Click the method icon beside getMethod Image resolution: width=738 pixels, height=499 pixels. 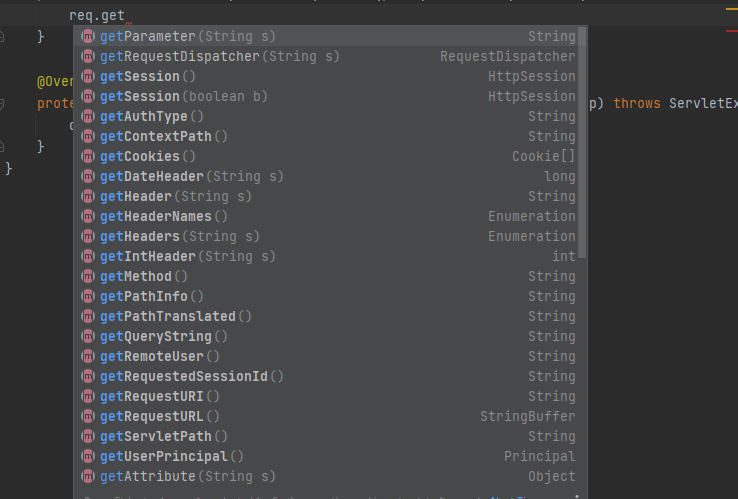(x=88, y=277)
